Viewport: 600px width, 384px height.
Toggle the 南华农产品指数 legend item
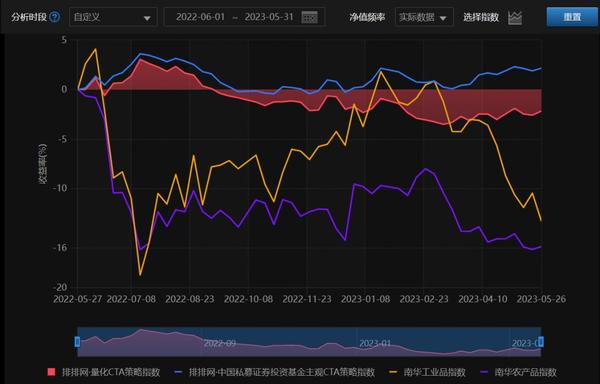point(518,372)
